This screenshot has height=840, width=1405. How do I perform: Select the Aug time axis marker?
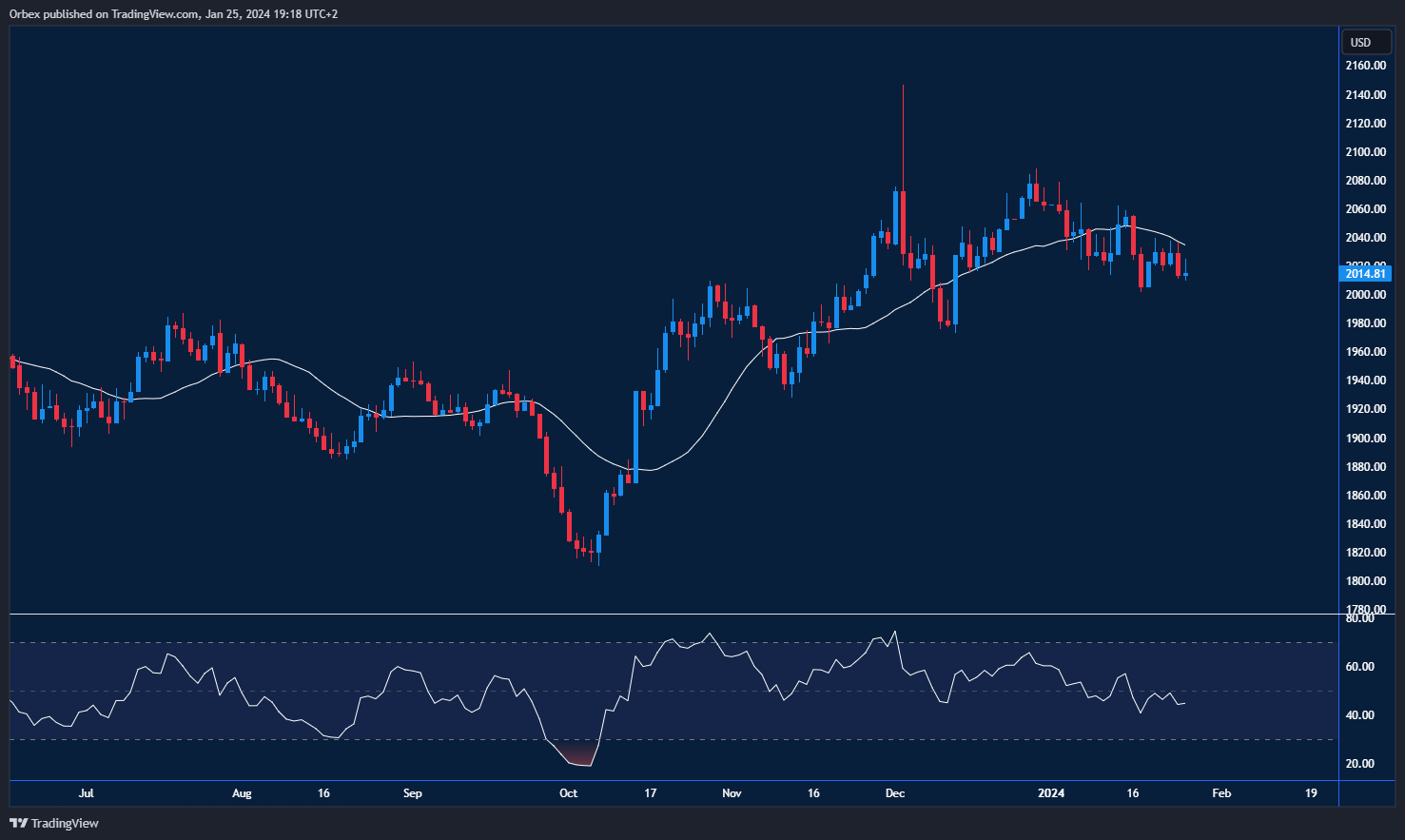[x=242, y=793]
